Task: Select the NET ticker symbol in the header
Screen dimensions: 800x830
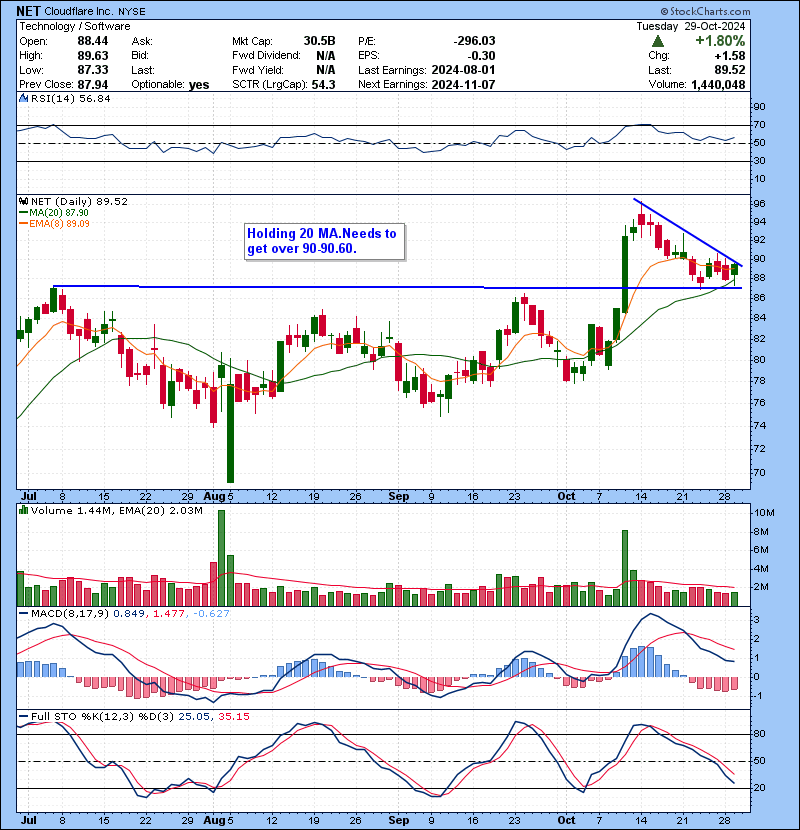Action: 28,11
